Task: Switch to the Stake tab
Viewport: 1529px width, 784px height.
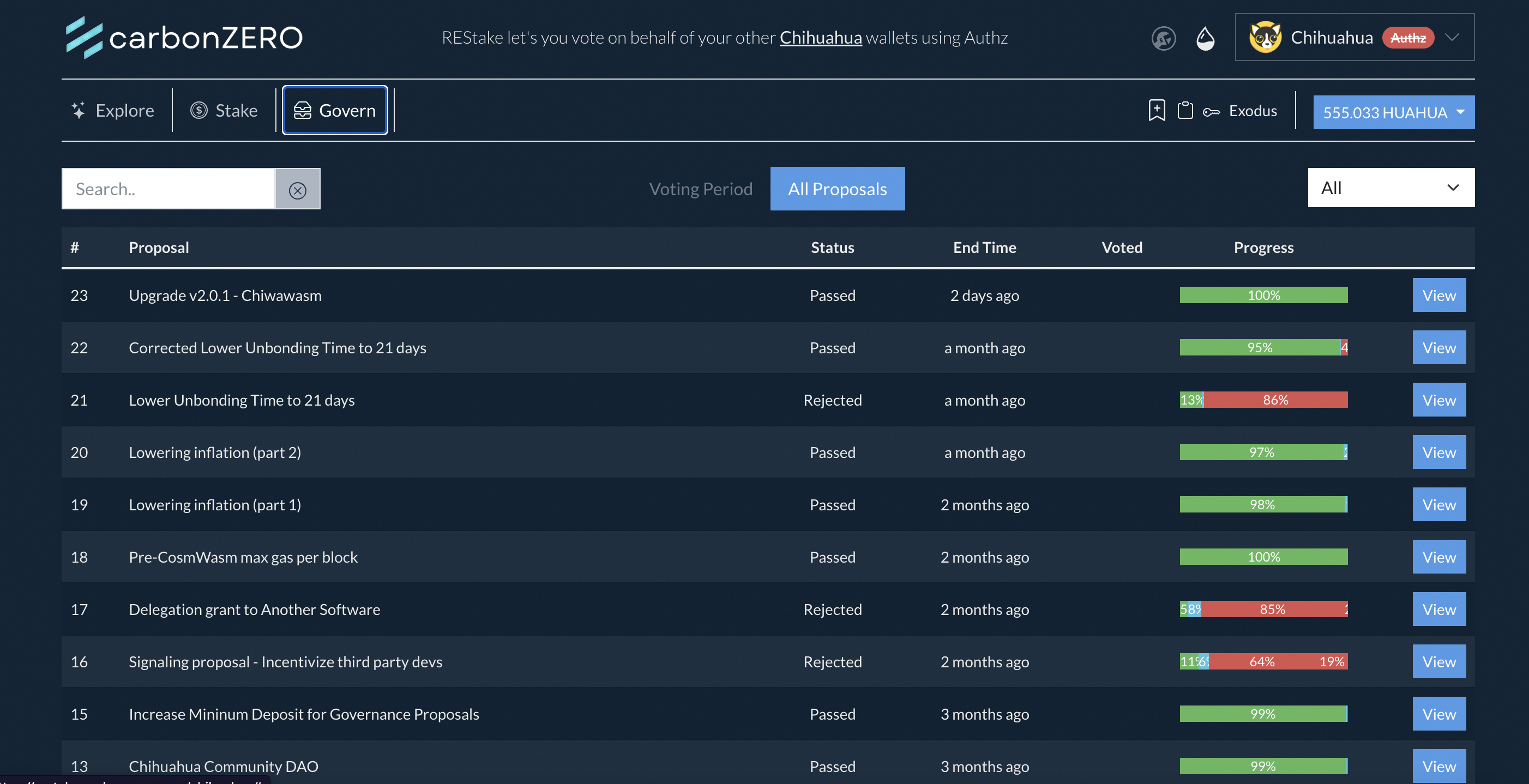Action: (x=224, y=110)
